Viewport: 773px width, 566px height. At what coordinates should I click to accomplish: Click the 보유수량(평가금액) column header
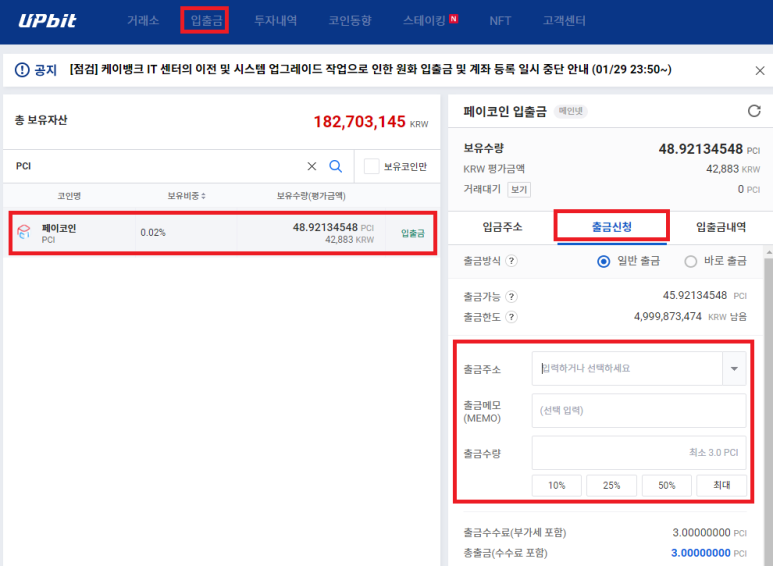pyautogui.click(x=311, y=196)
